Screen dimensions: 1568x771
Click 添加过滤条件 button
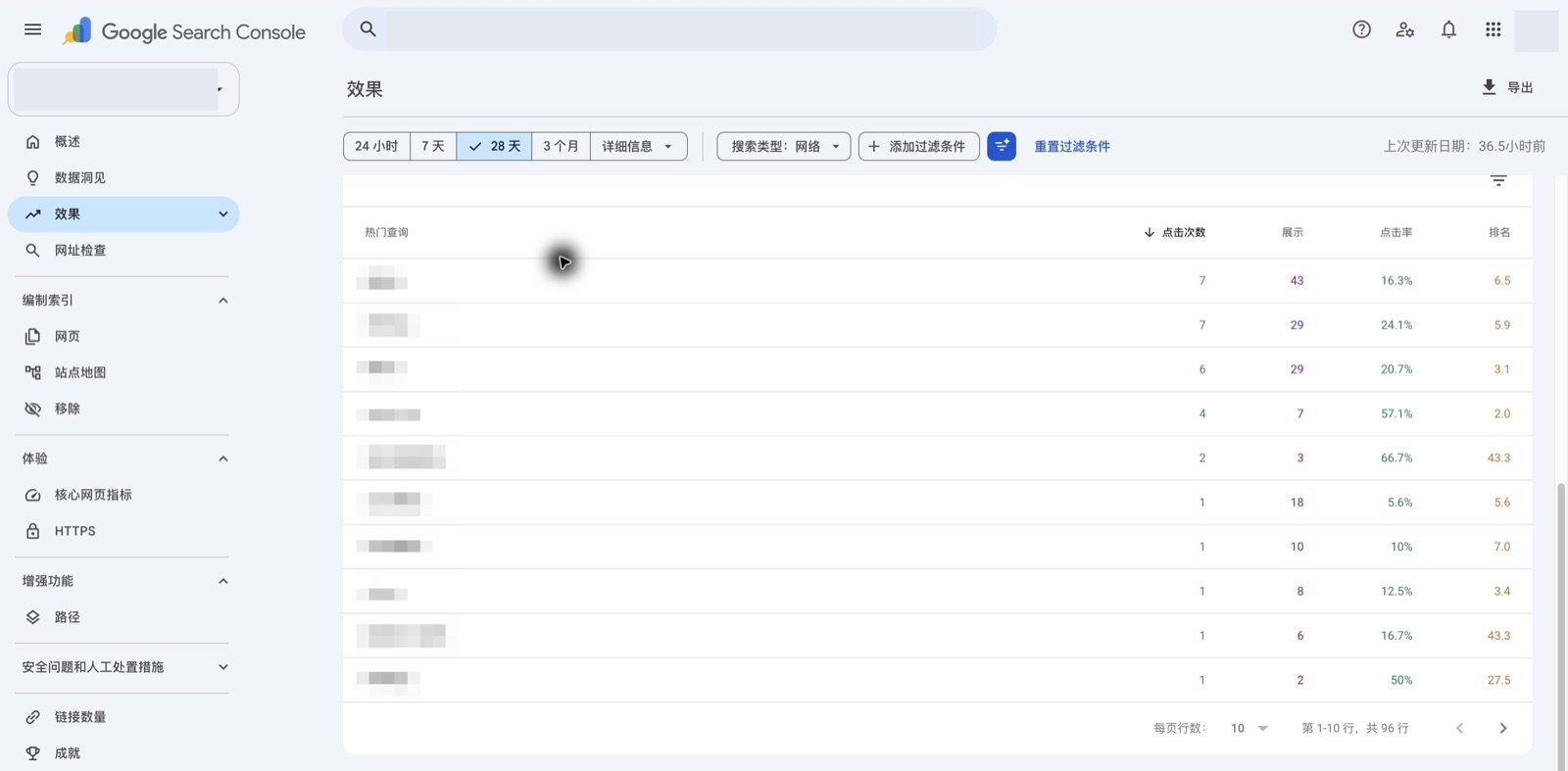coord(918,146)
